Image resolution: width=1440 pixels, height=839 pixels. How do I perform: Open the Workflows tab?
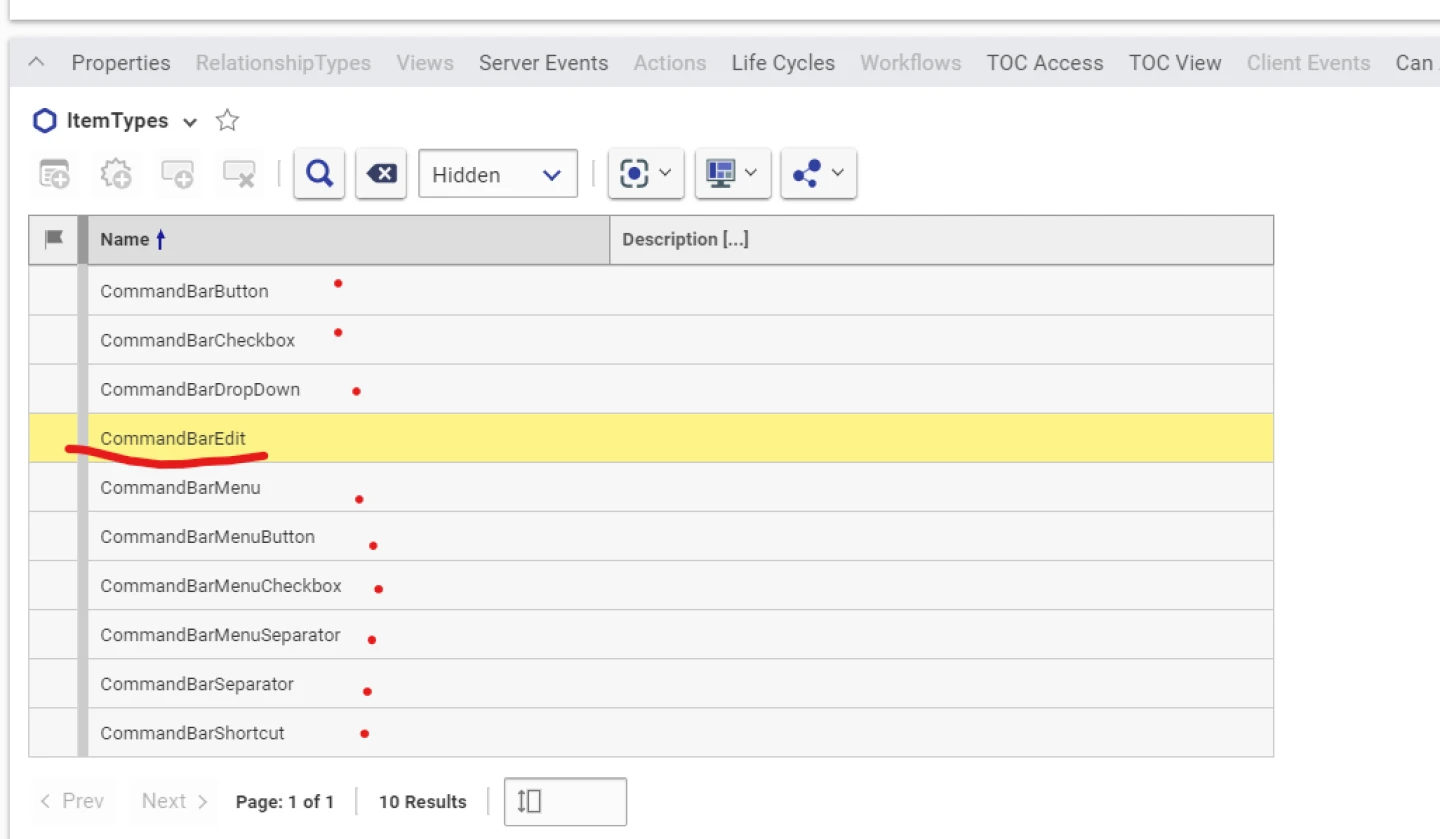(911, 63)
